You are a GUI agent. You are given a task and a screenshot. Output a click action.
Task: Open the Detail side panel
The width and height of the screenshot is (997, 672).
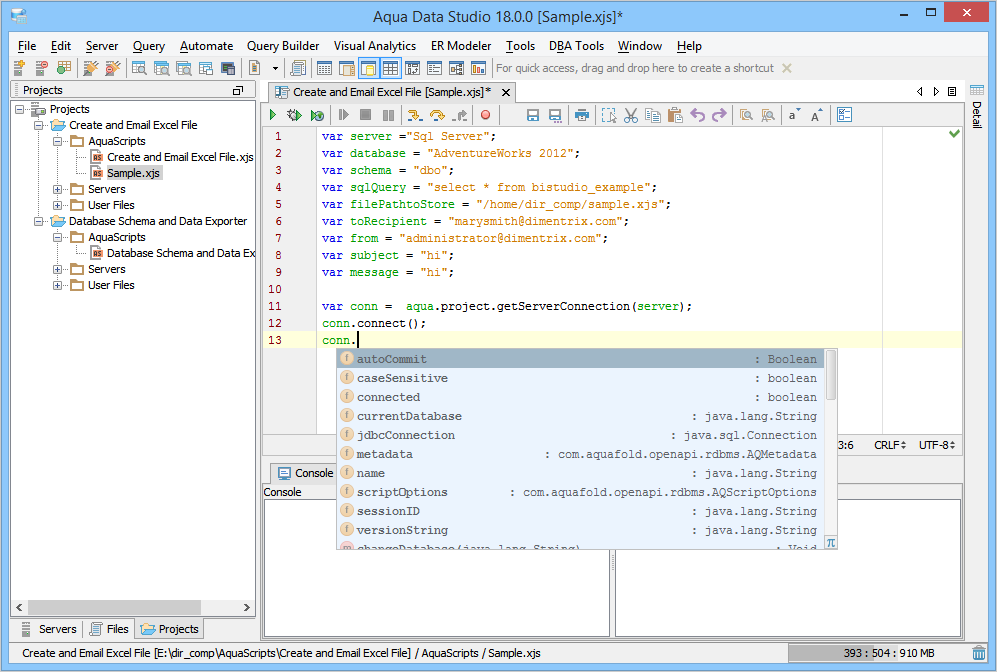point(977,106)
